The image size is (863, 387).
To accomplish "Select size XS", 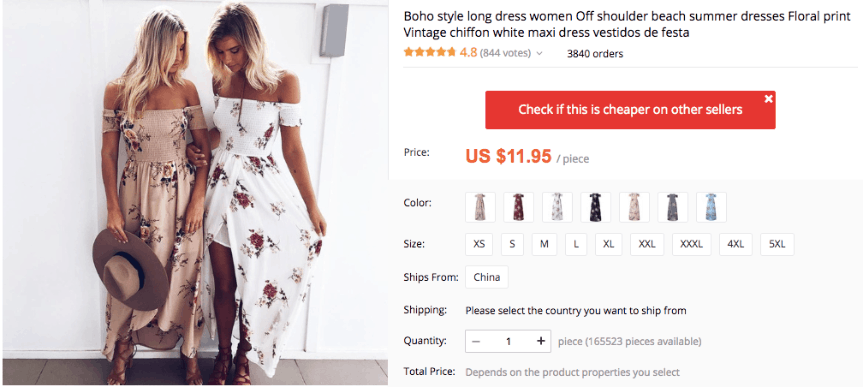I will coord(479,244).
